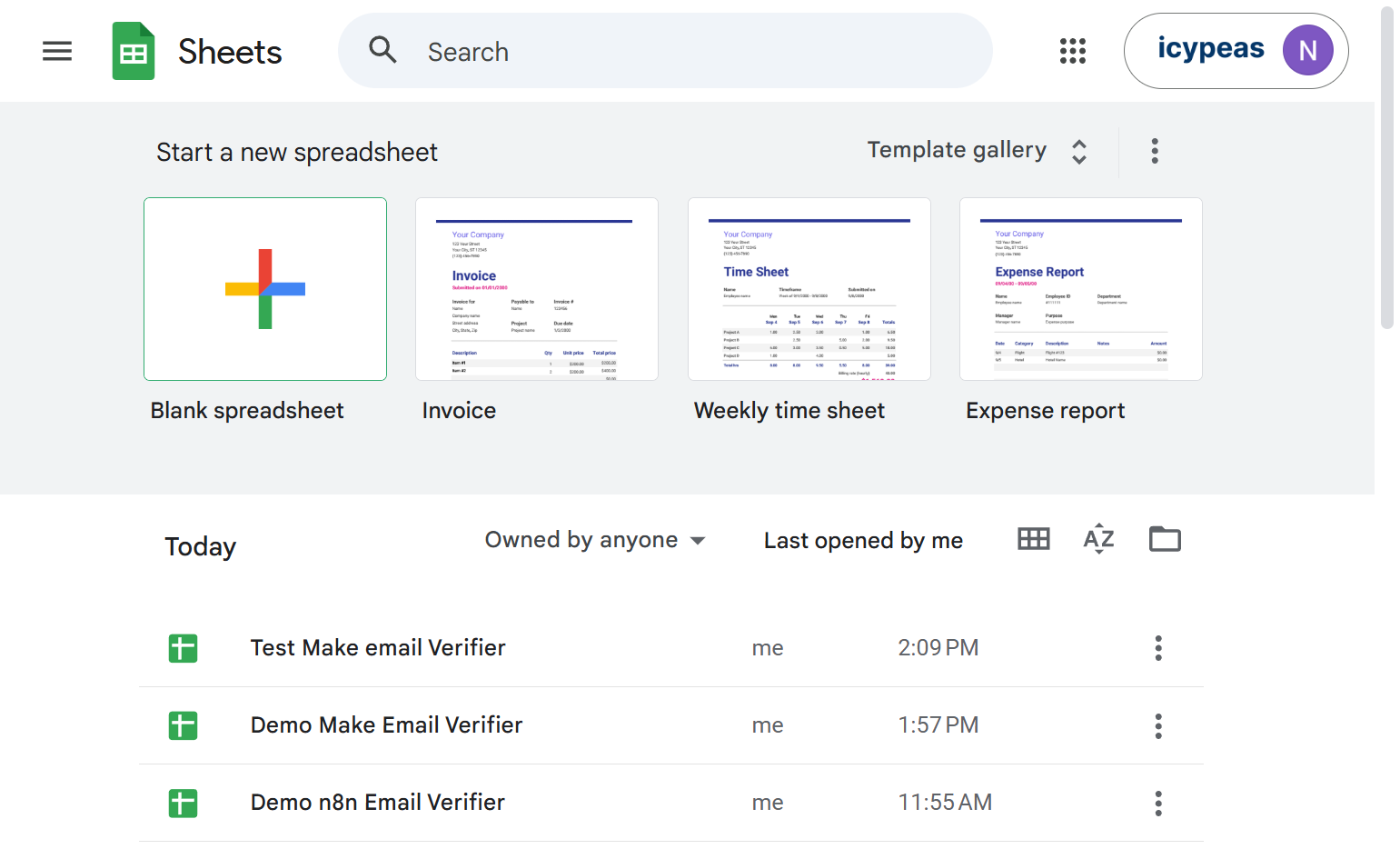
Task: Click the search magnifier icon
Action: point(383,50)
